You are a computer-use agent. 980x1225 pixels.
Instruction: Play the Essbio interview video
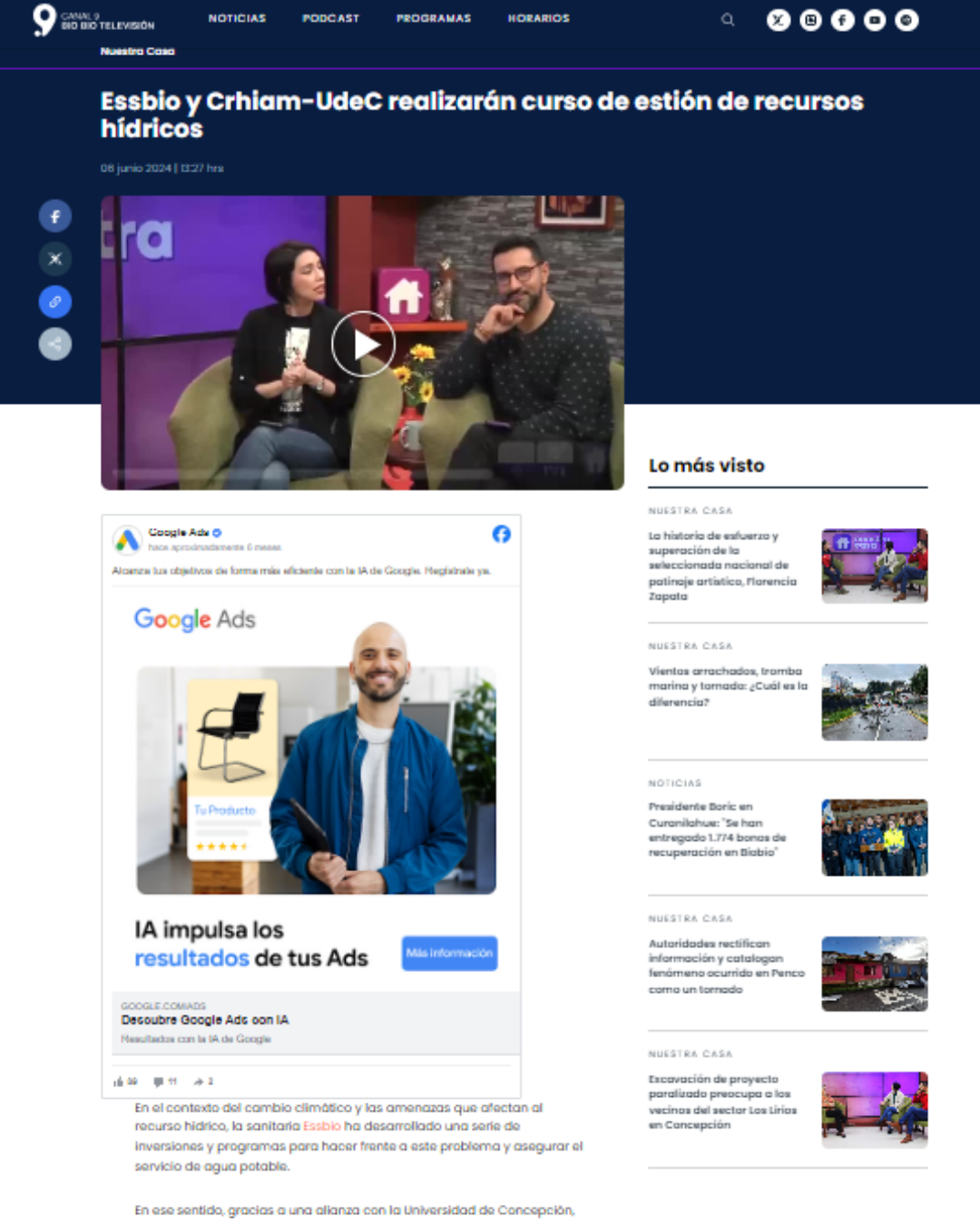[363, 344]
